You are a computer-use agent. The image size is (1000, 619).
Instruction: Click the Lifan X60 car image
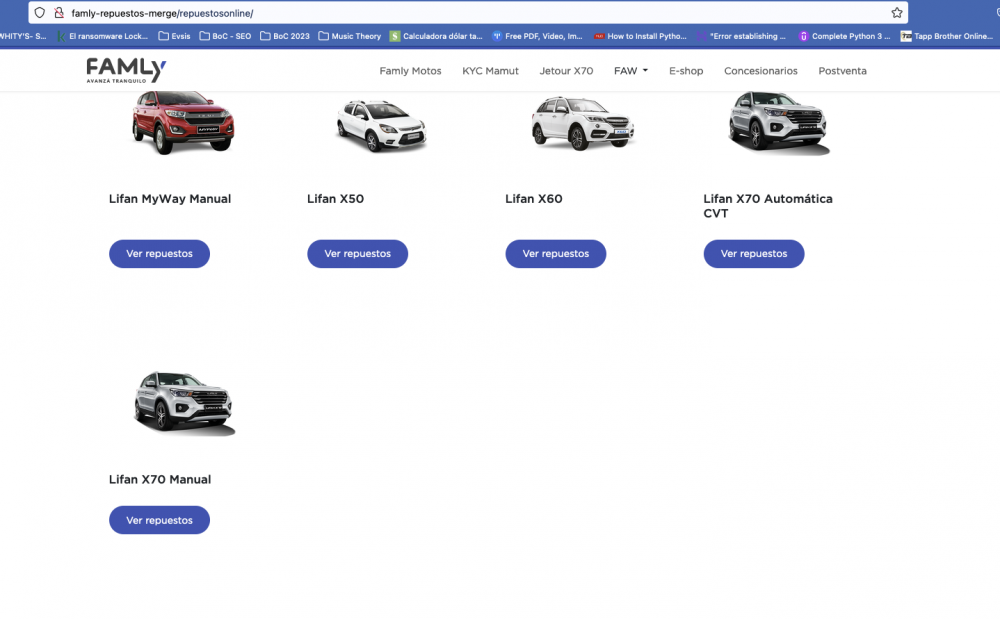click(582, 123)
